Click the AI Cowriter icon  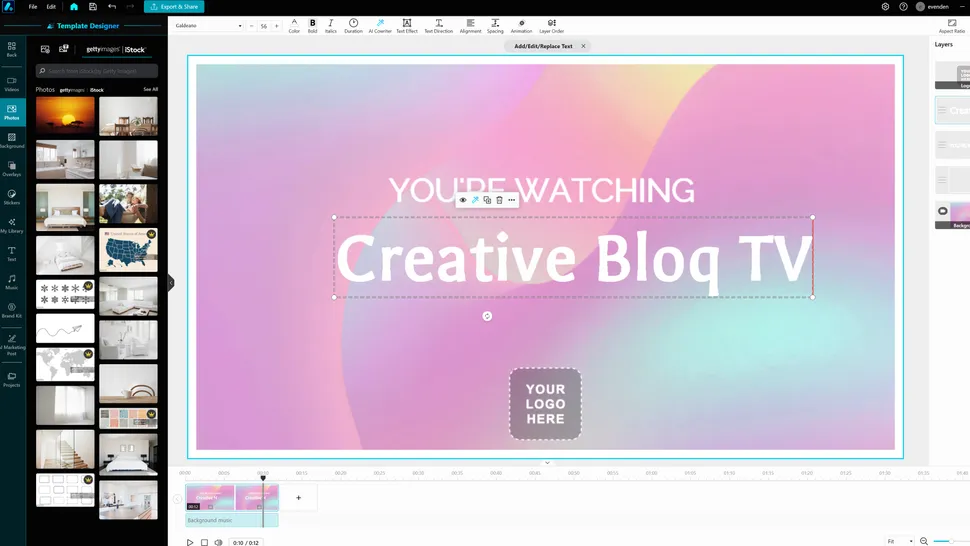tap(380, 25)
